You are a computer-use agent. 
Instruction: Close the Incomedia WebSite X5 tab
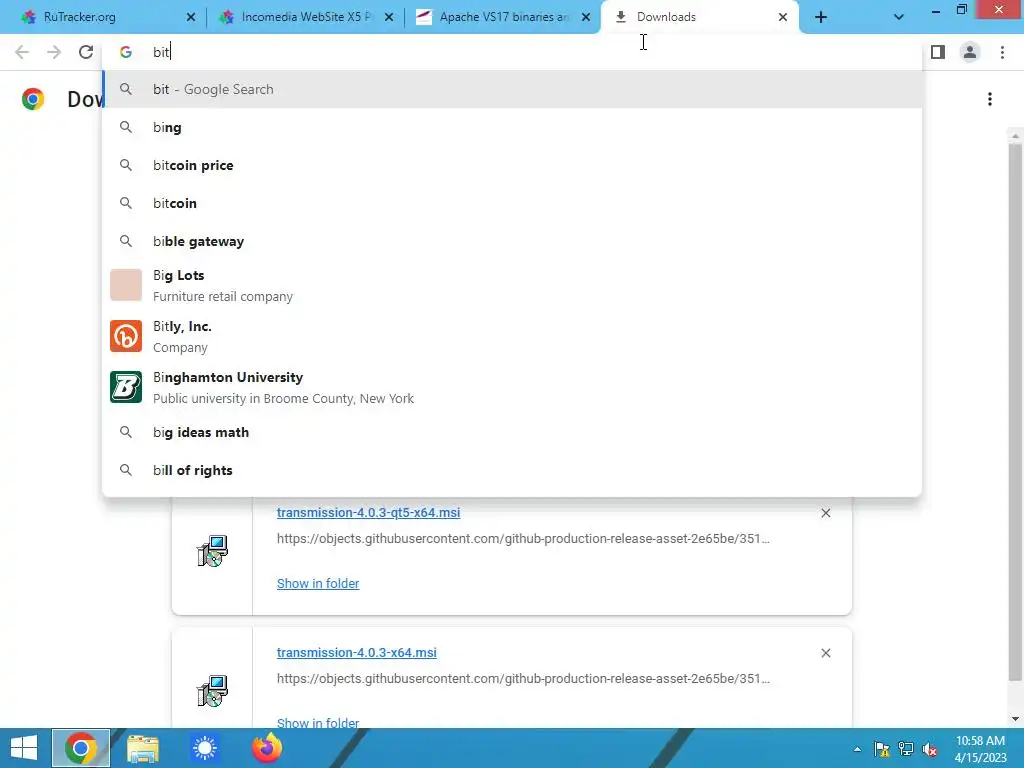point(389,17)
